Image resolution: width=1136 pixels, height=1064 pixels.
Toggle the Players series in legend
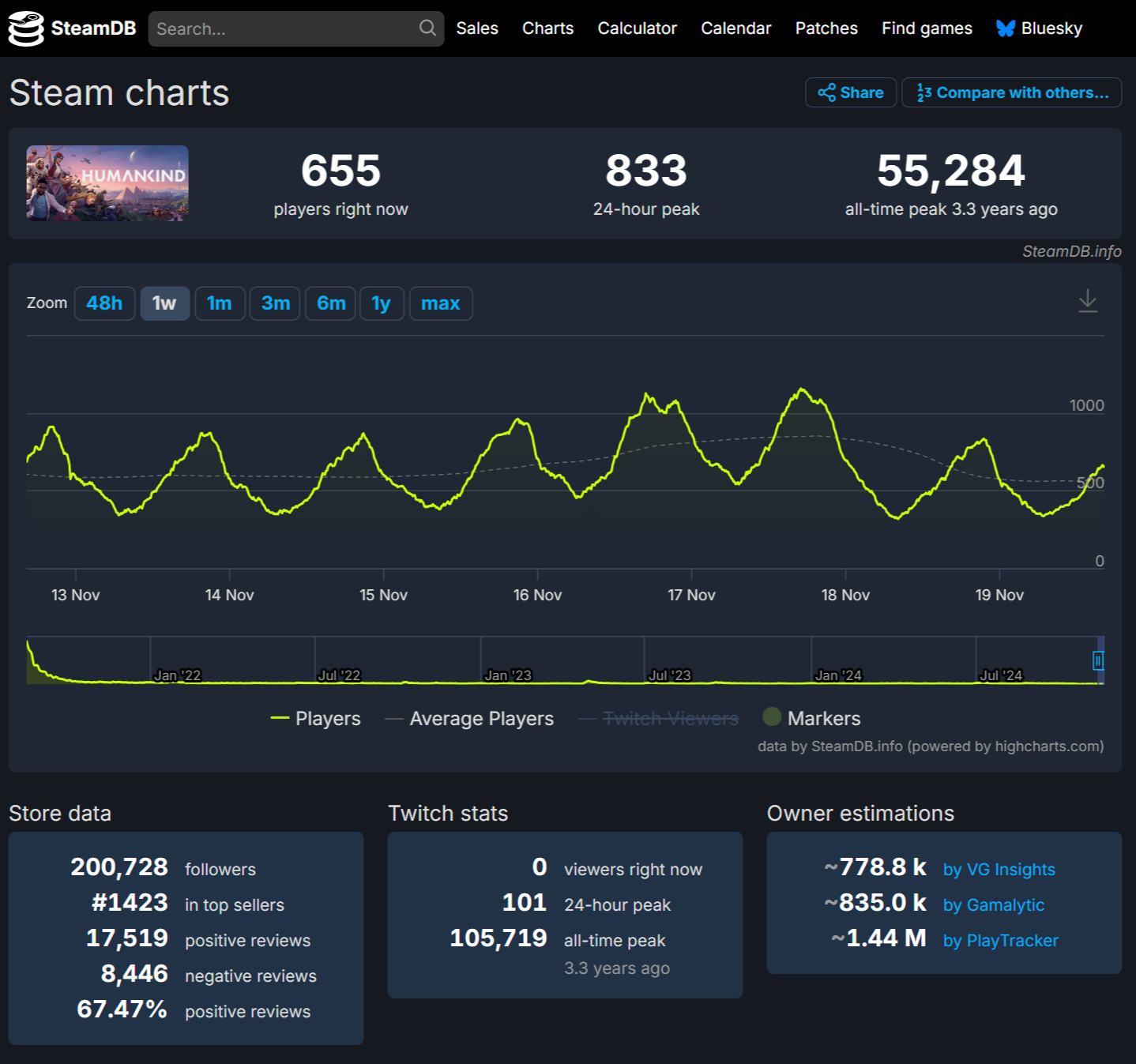pyautogui.click(x=316, y=718)
